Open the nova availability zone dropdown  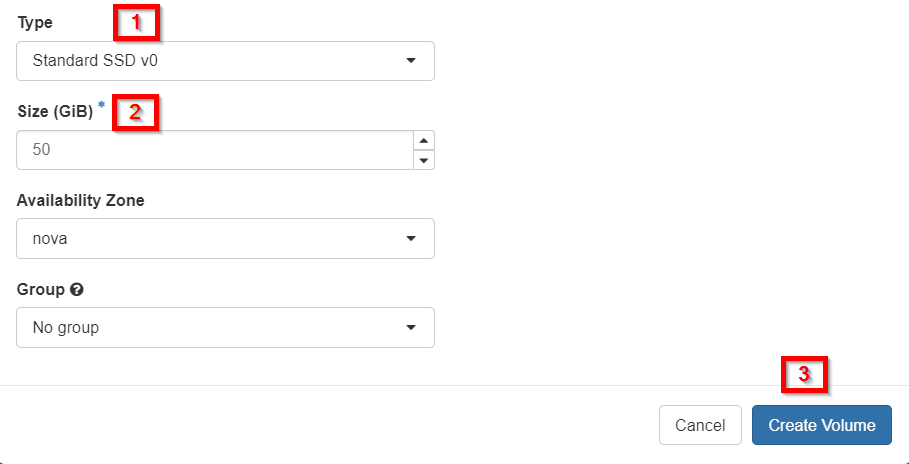226,238
